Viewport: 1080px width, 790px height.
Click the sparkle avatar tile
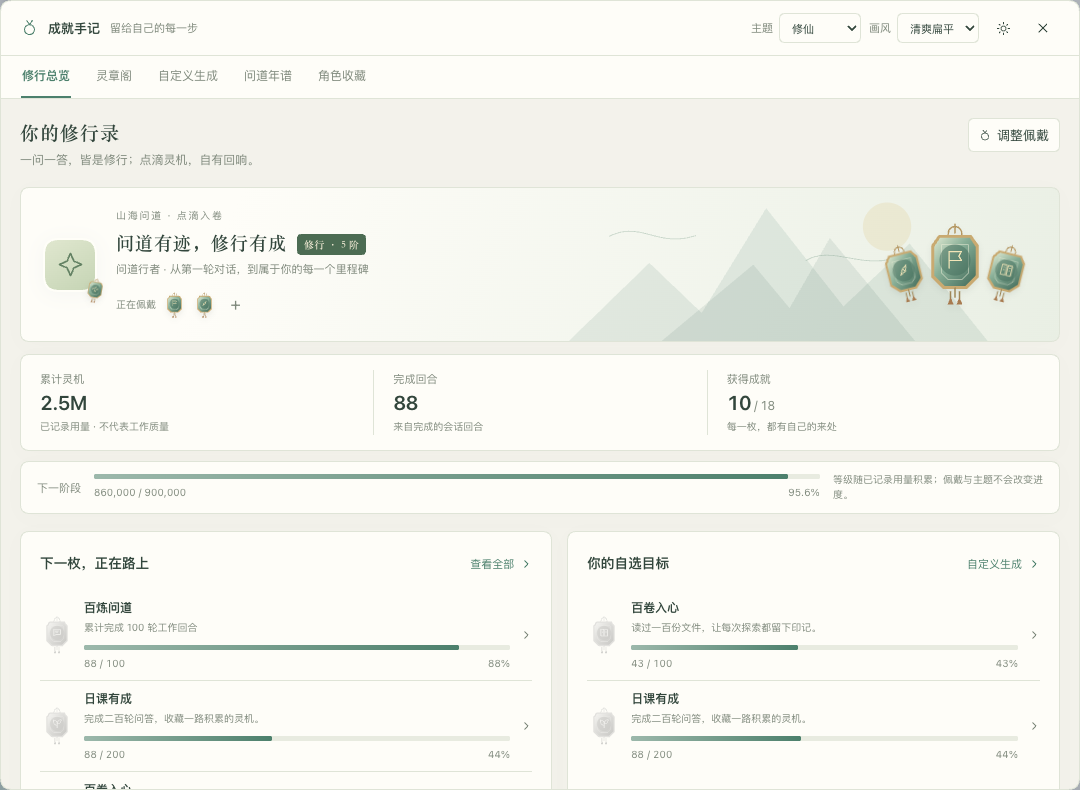coord(70,265)
